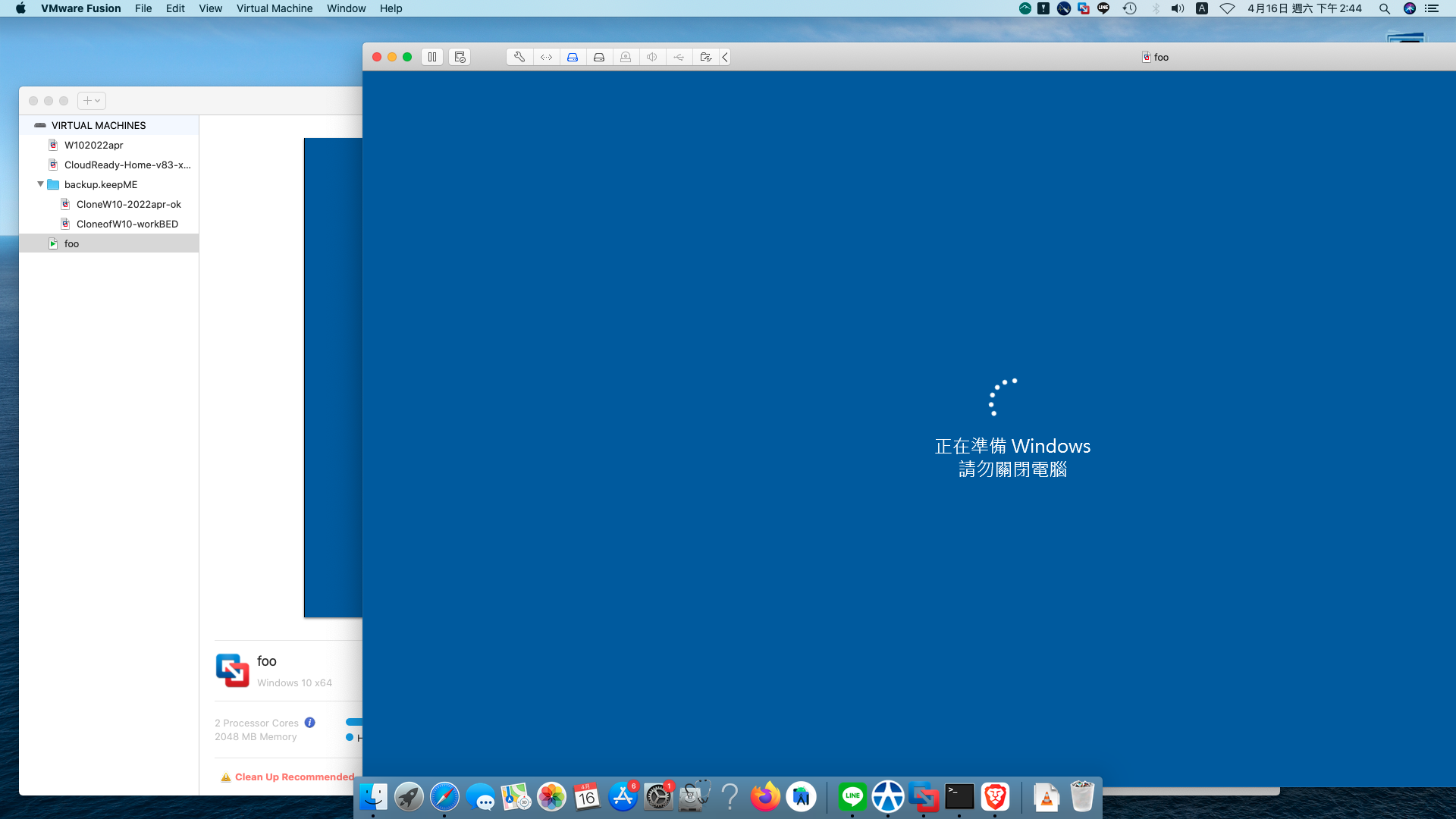This screenshot has width=1456, height=819.
Task: Click the second hard disk icon
Action: [599, 57]
